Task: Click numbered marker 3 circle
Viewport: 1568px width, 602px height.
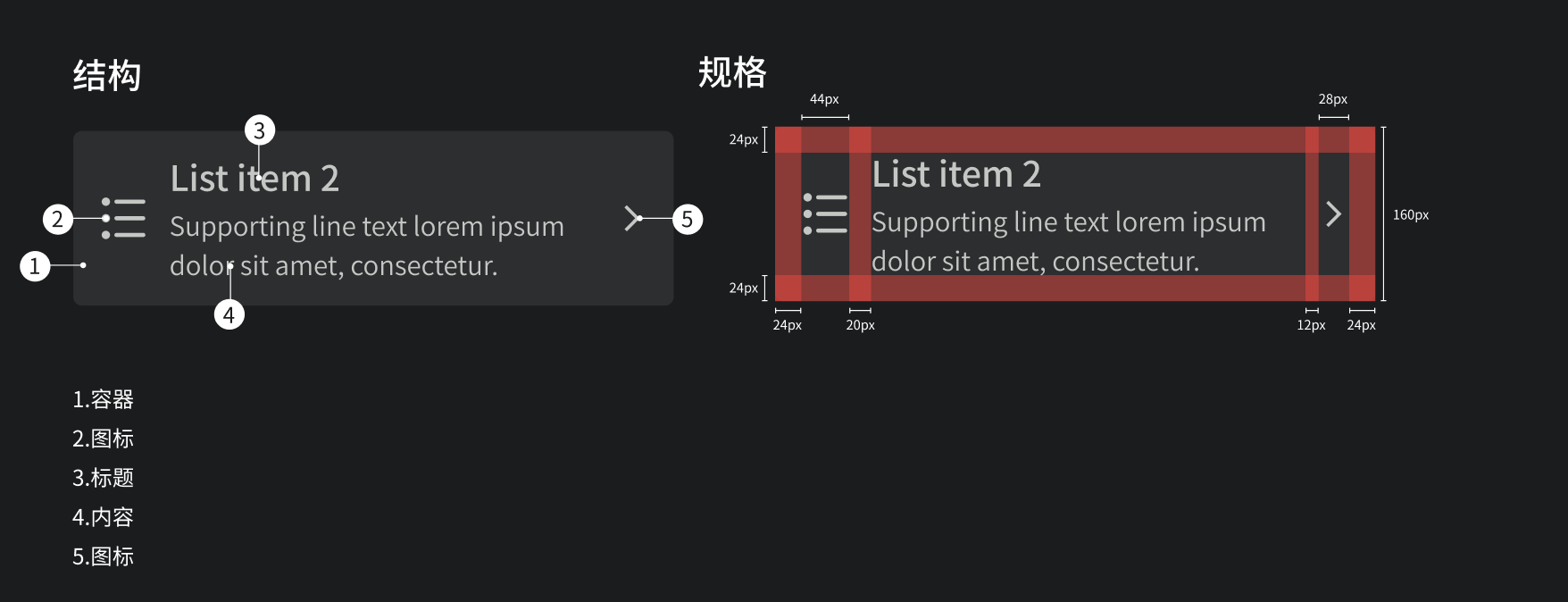Action: [260, 130]
